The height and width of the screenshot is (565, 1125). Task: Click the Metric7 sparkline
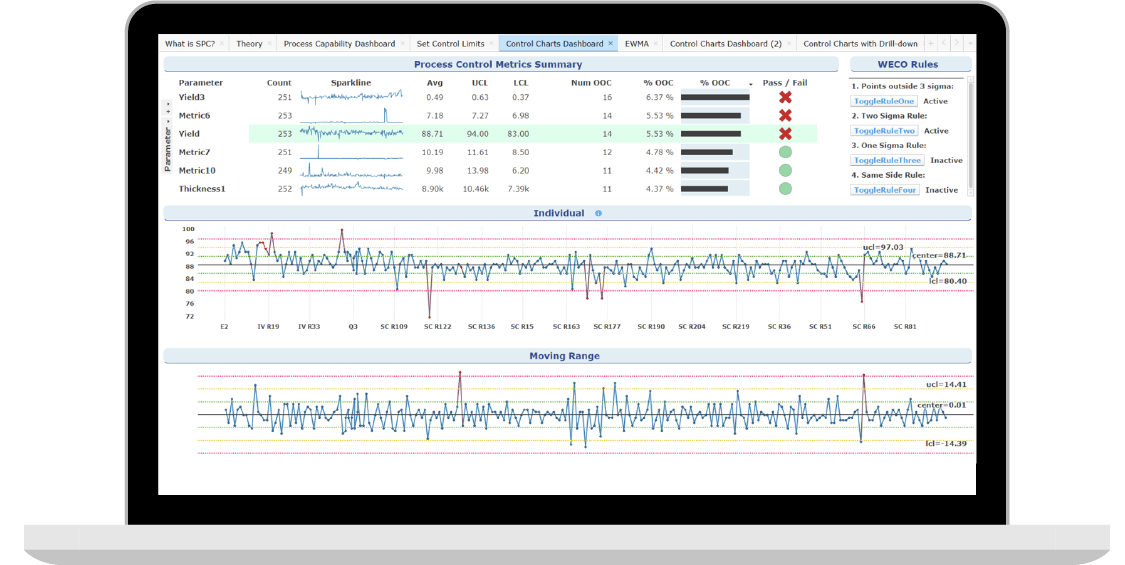coord(352,152)
